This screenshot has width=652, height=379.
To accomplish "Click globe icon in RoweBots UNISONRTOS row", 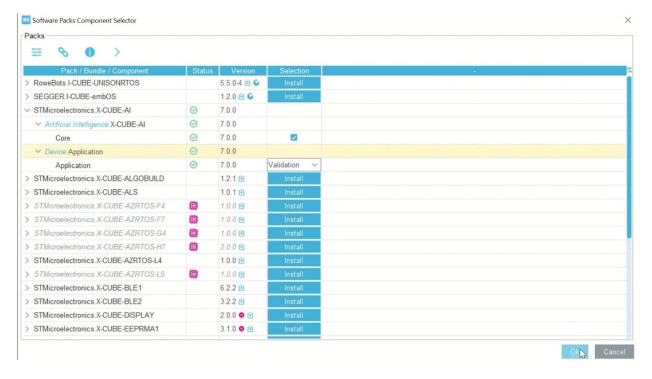I will [256, 83].
